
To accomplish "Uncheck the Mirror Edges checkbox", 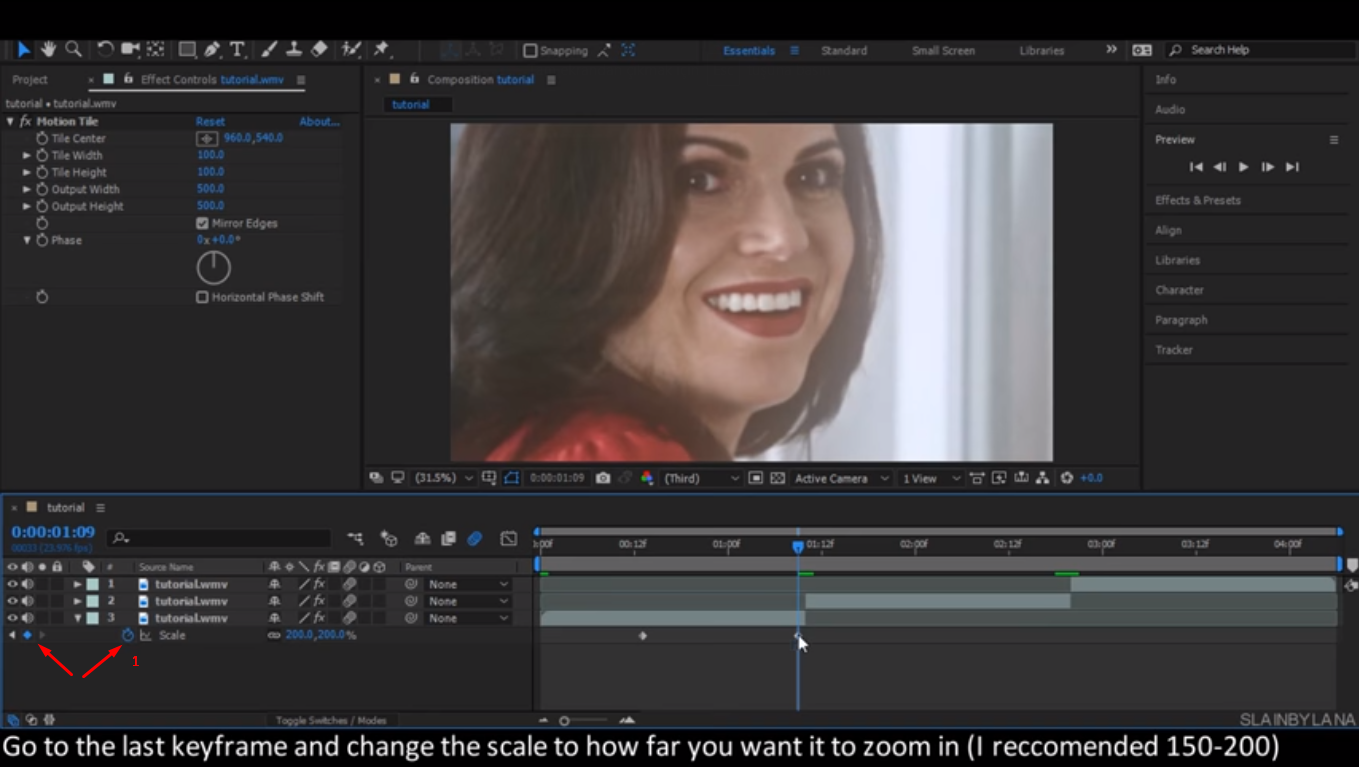I will pos(202,223).
